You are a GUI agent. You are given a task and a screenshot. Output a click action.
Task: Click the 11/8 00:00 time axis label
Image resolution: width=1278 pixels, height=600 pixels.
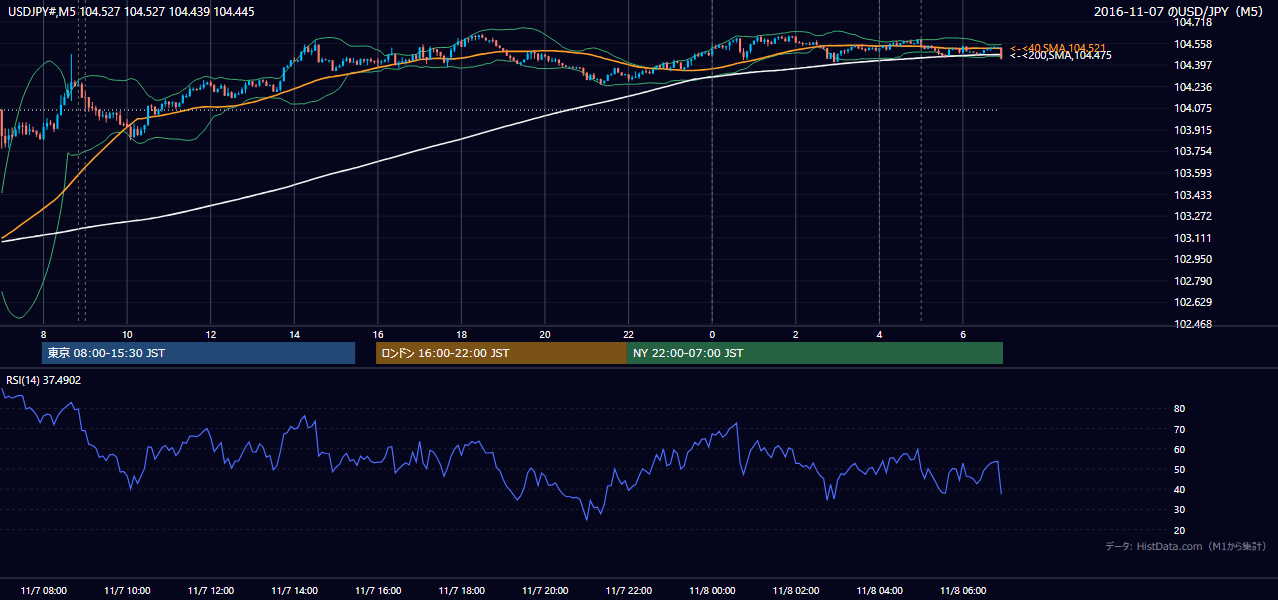tap(712, 591)
